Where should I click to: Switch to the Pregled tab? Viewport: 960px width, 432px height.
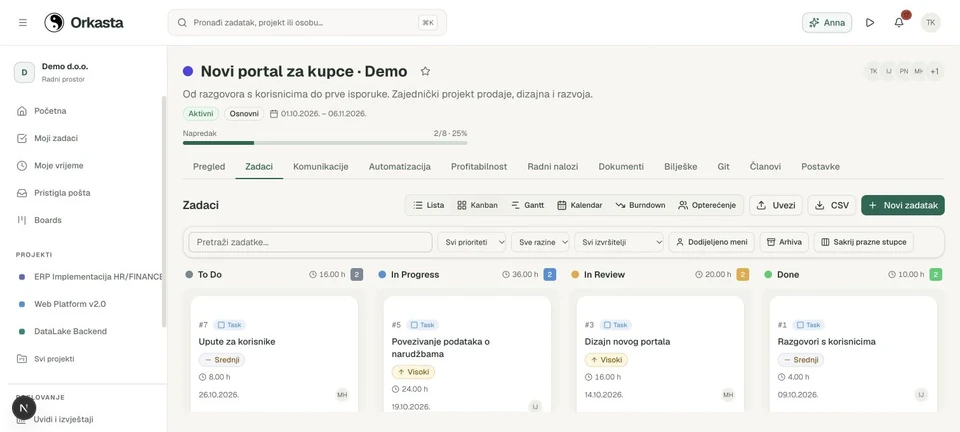tap(209, 166)
